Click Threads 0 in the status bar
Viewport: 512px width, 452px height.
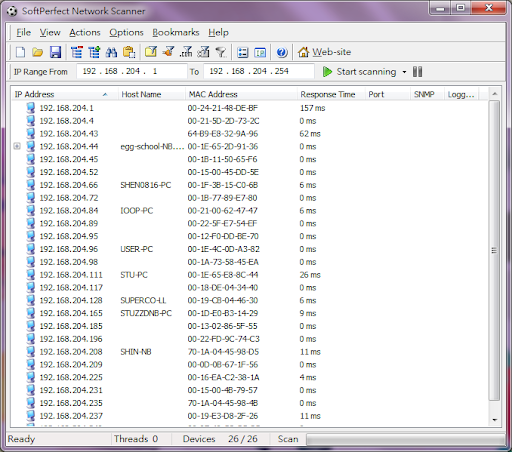coord(136,439)
